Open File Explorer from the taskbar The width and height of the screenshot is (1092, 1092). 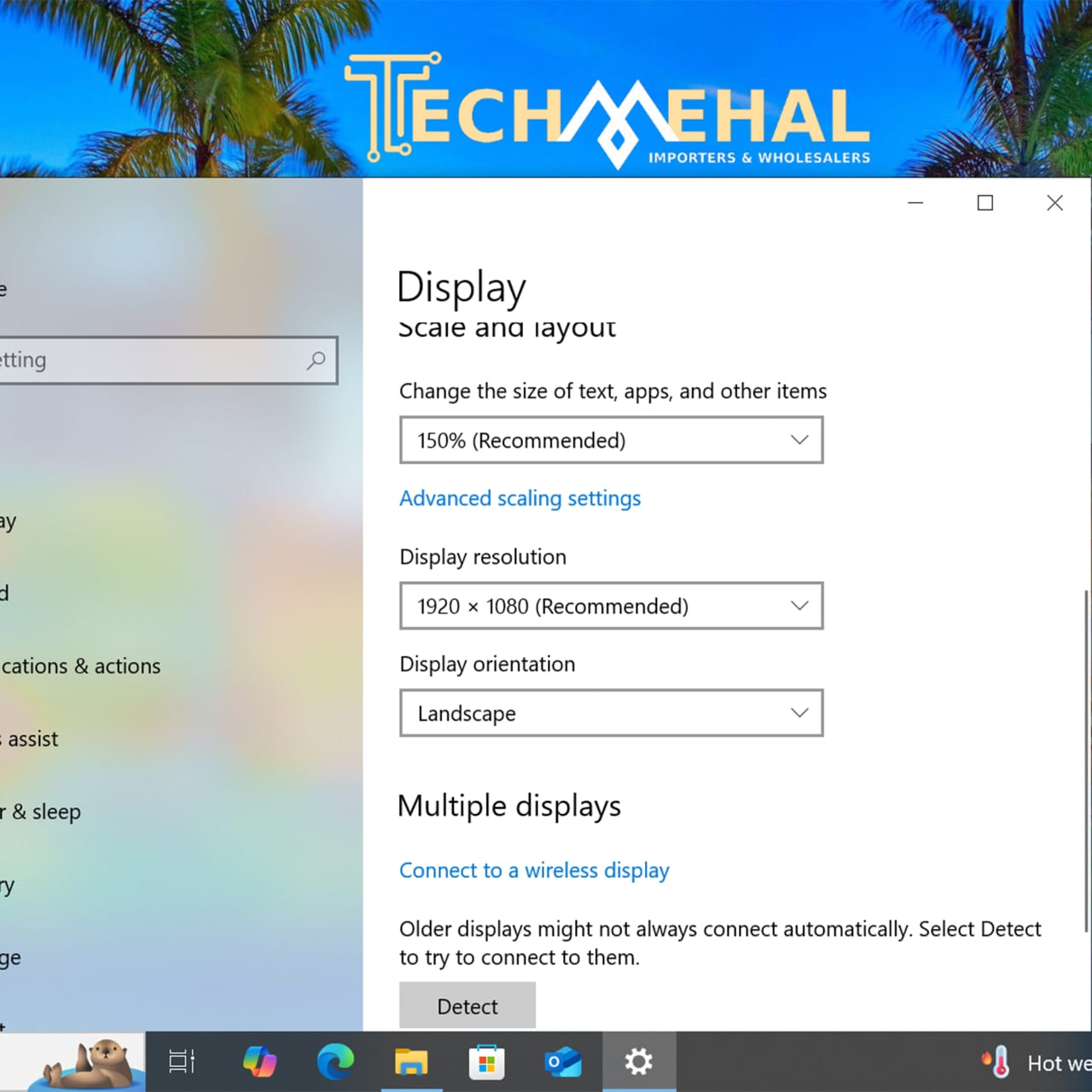[411, 1061]
